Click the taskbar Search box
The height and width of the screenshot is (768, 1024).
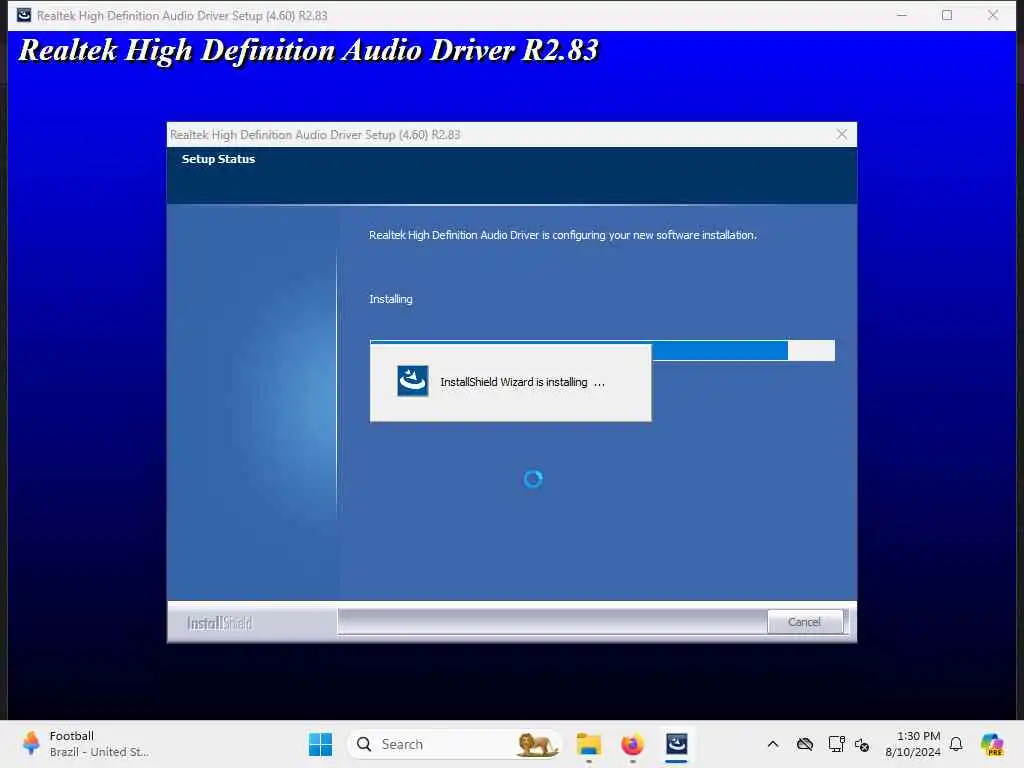[455, 744]
